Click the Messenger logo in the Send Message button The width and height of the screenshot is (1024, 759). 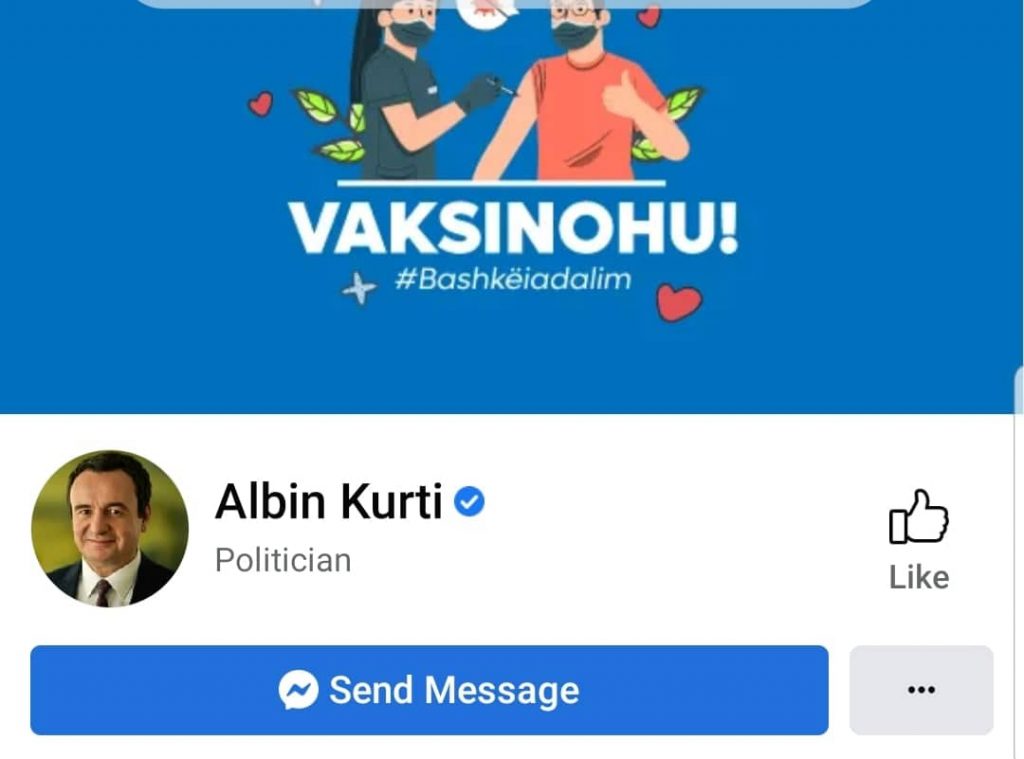point(298,690)
